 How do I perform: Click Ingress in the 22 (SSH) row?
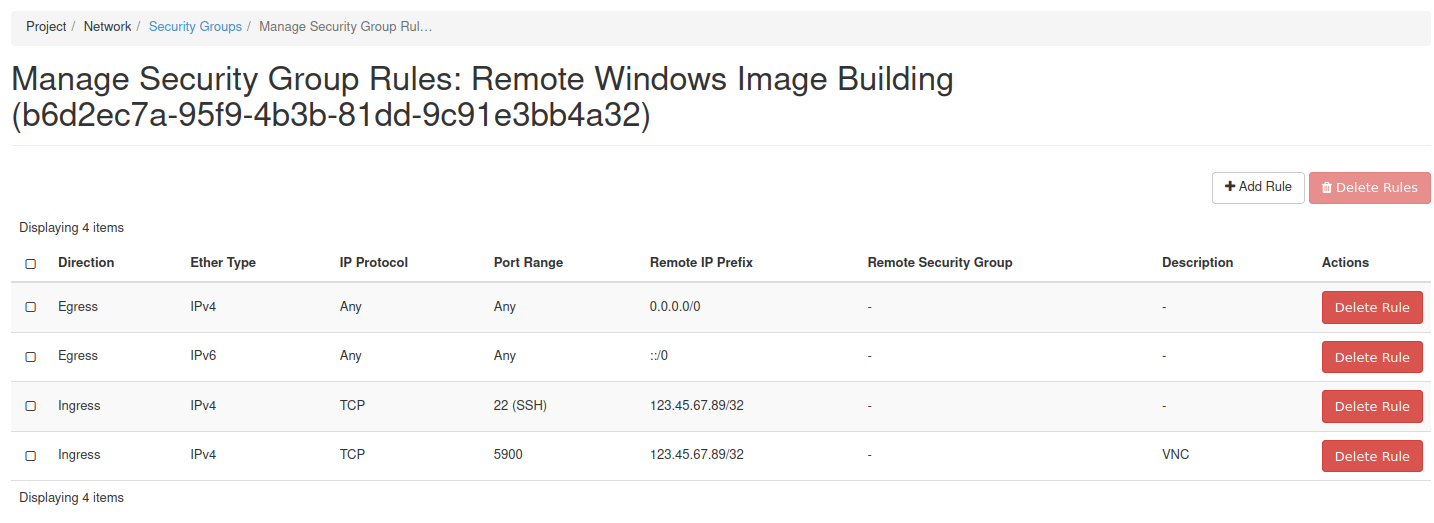point(79,405)
